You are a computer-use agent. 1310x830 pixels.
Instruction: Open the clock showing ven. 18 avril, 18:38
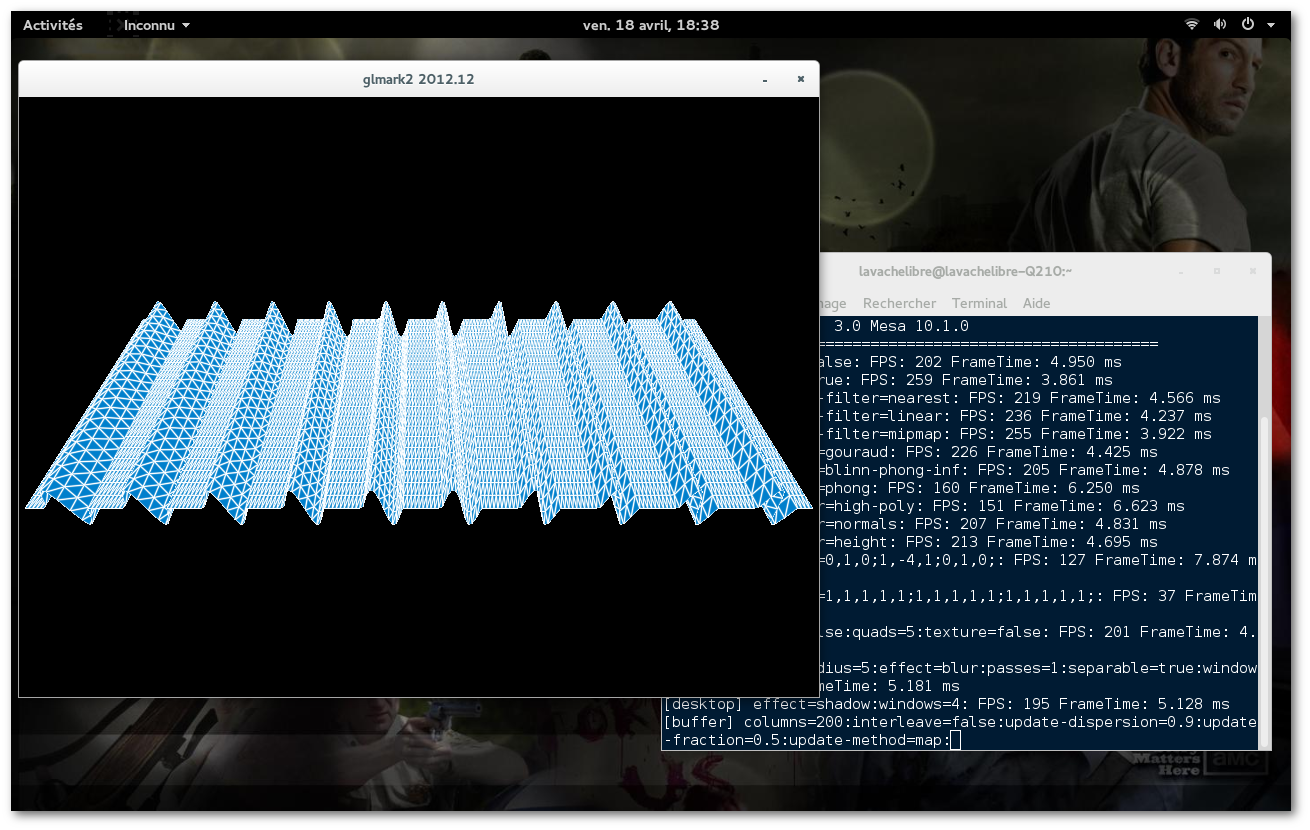coord(651,25)
